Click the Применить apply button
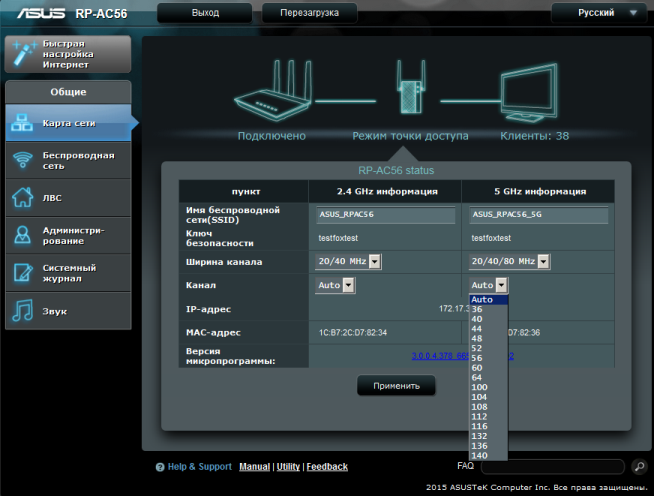Image resolution: width=654 pixels, height=496 pixels. tap(396, 386)
